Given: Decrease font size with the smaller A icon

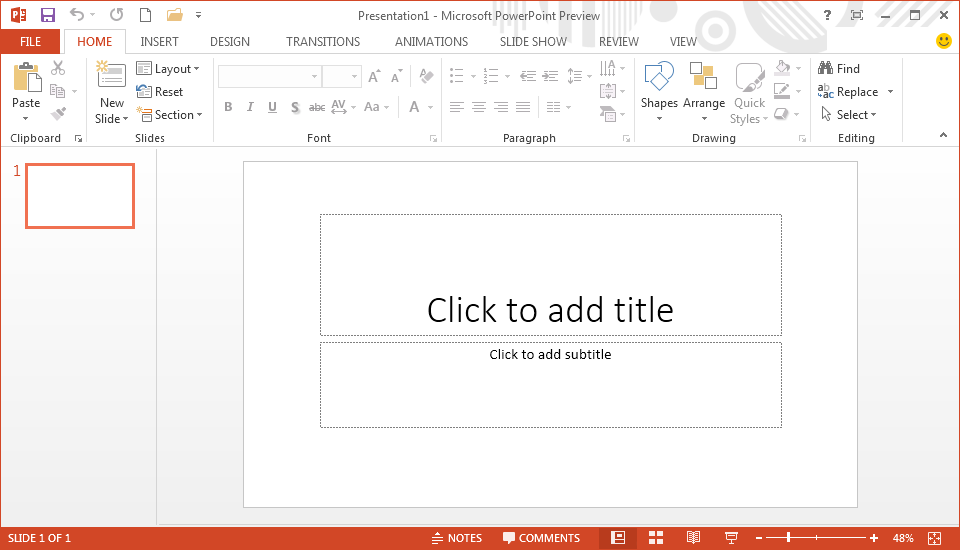Looking at the screenshot, I should pos(397,76).
